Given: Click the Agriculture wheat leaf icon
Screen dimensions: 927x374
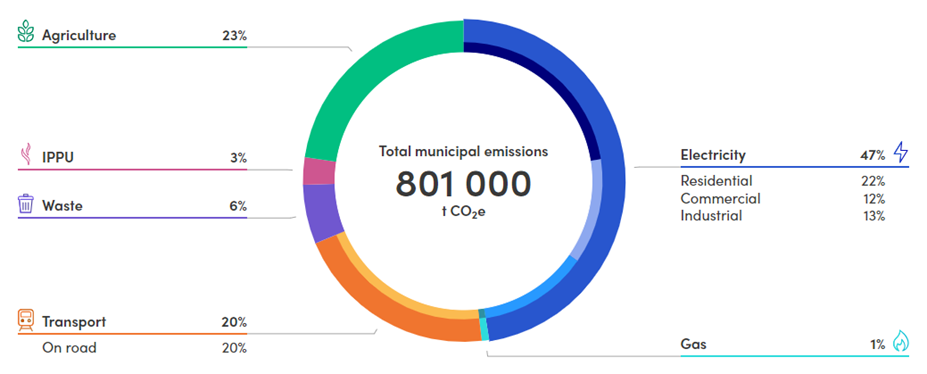Looking at the screenshot, I should (x=26, y=32).
